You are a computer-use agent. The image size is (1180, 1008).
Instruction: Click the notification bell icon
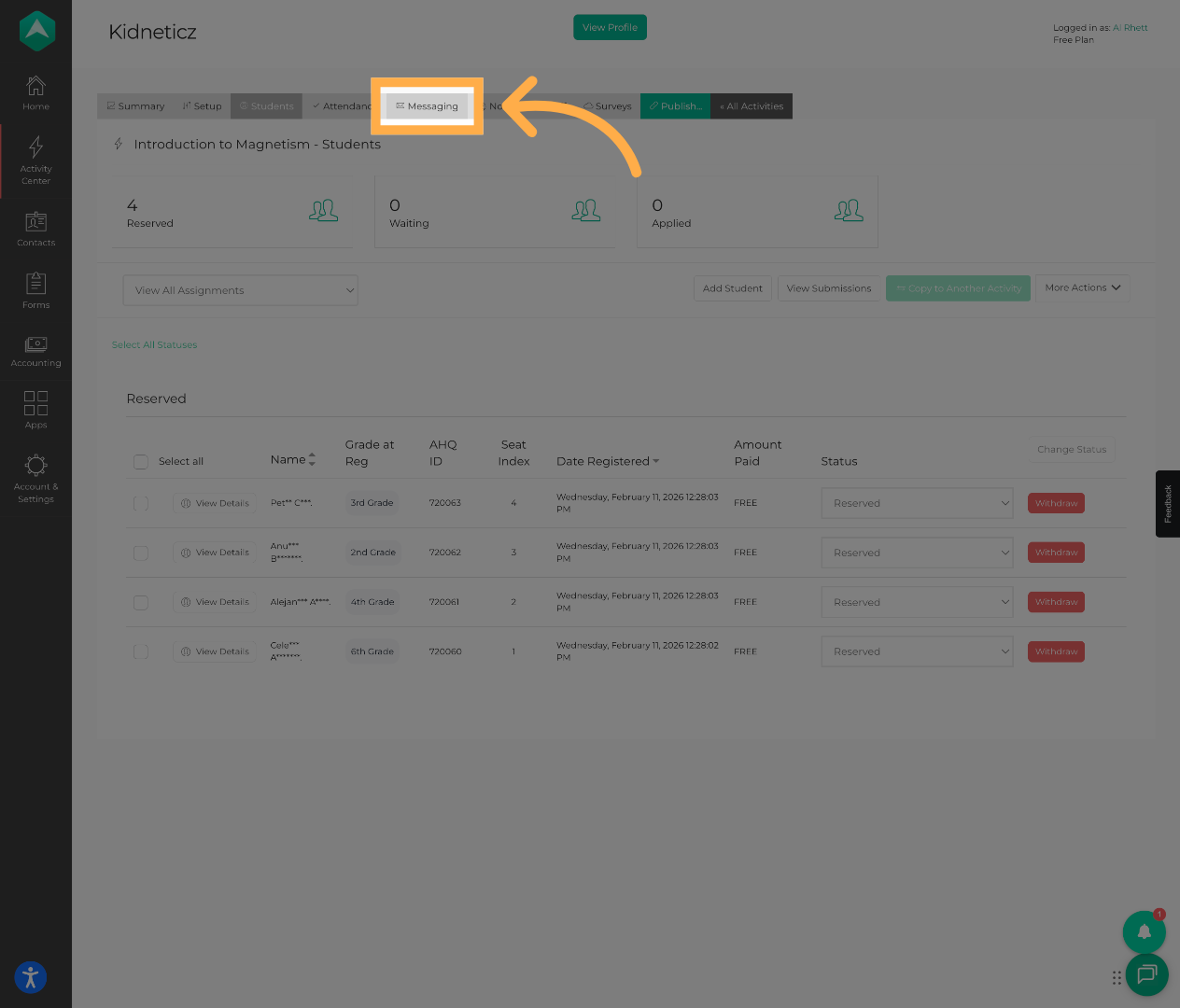click(x=1144, y=931)
